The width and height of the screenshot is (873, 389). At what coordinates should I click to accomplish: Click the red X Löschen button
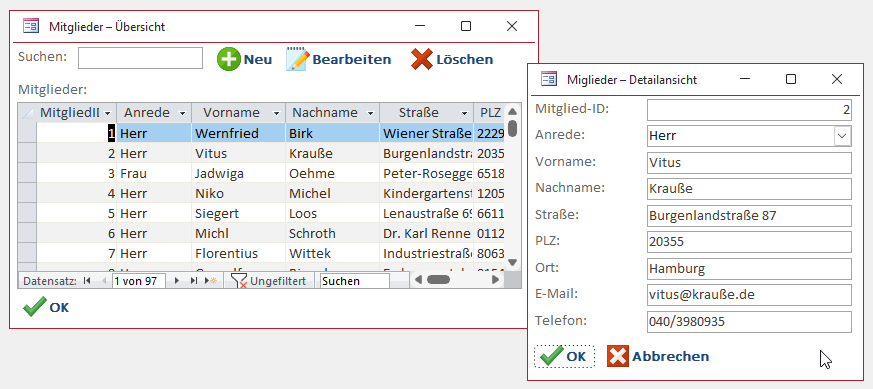tap(452, 59)
